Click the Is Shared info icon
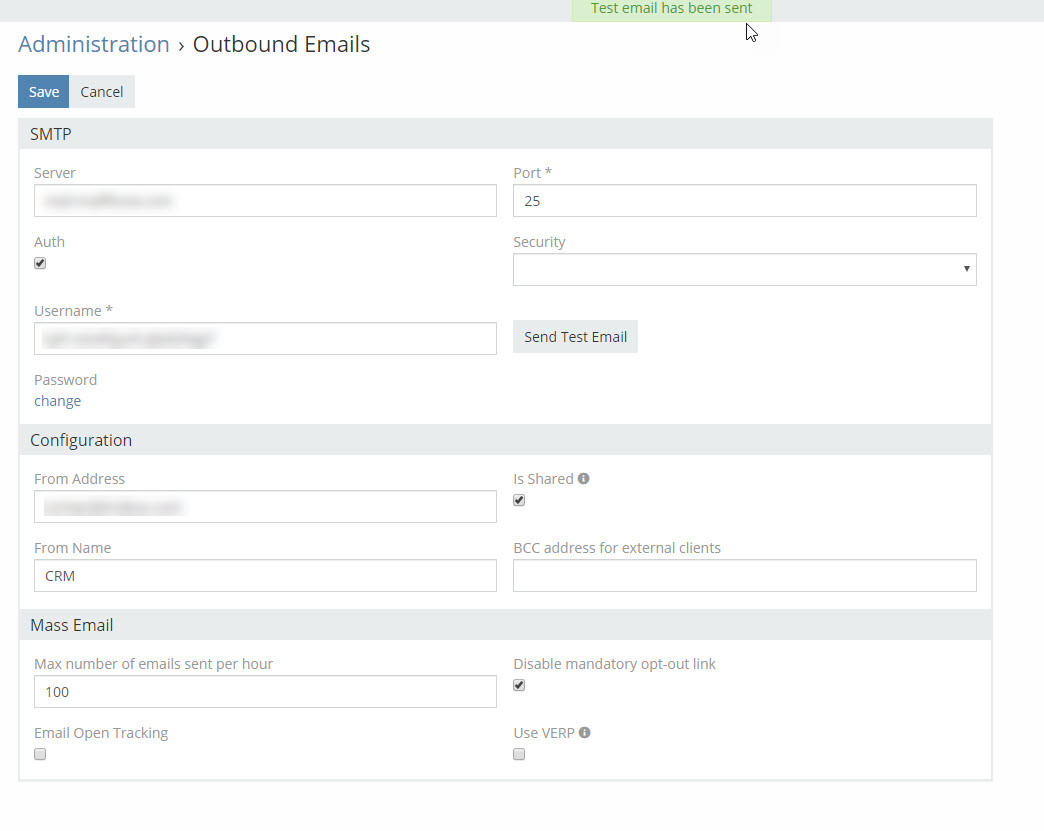This screenshot has height=831, width=1044. click(584, 479)
